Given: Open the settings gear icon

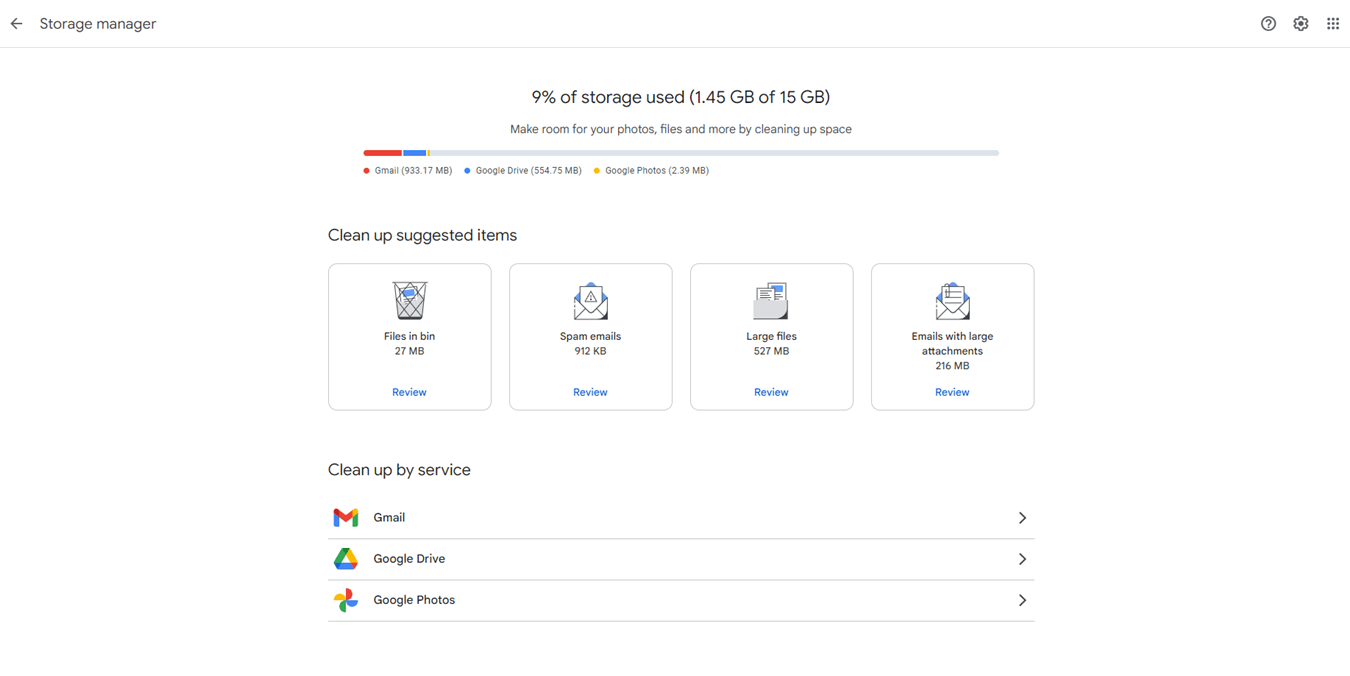Looking at the screenshot, I should coord(1300,24).
